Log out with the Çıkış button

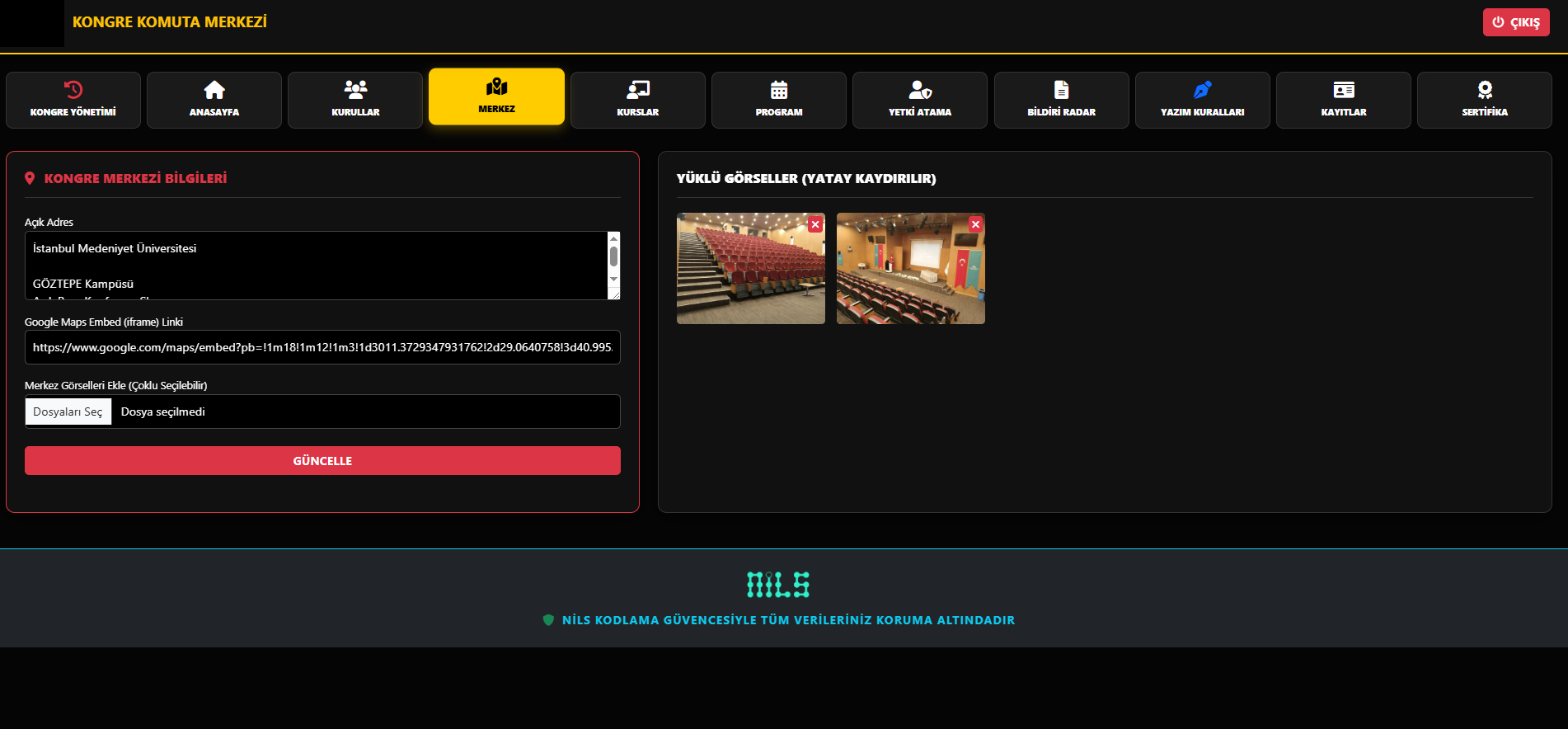coord(1515,22)
